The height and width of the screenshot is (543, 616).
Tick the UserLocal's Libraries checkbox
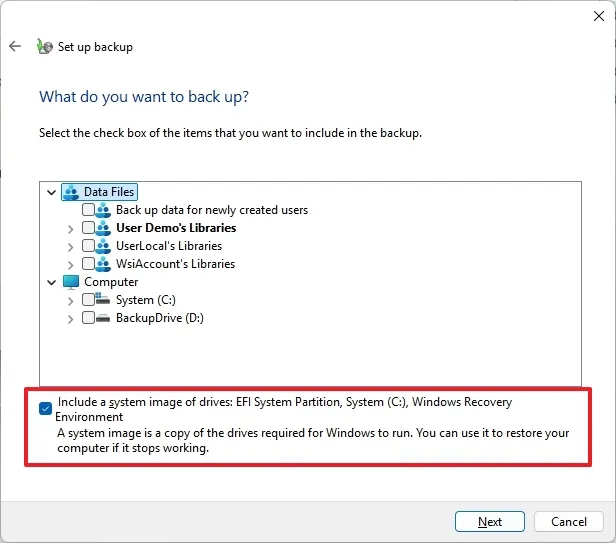pos(88,246)
